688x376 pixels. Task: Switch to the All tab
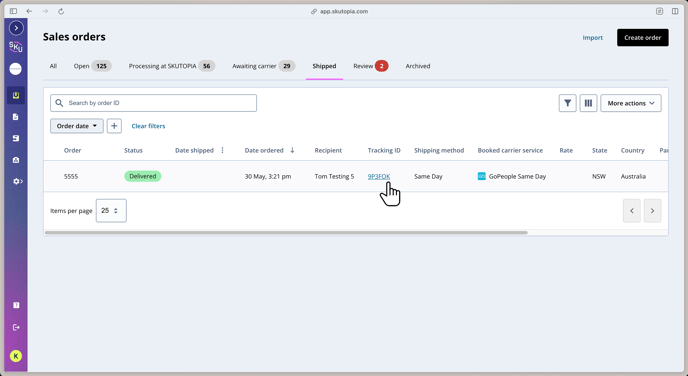point(53,66)
